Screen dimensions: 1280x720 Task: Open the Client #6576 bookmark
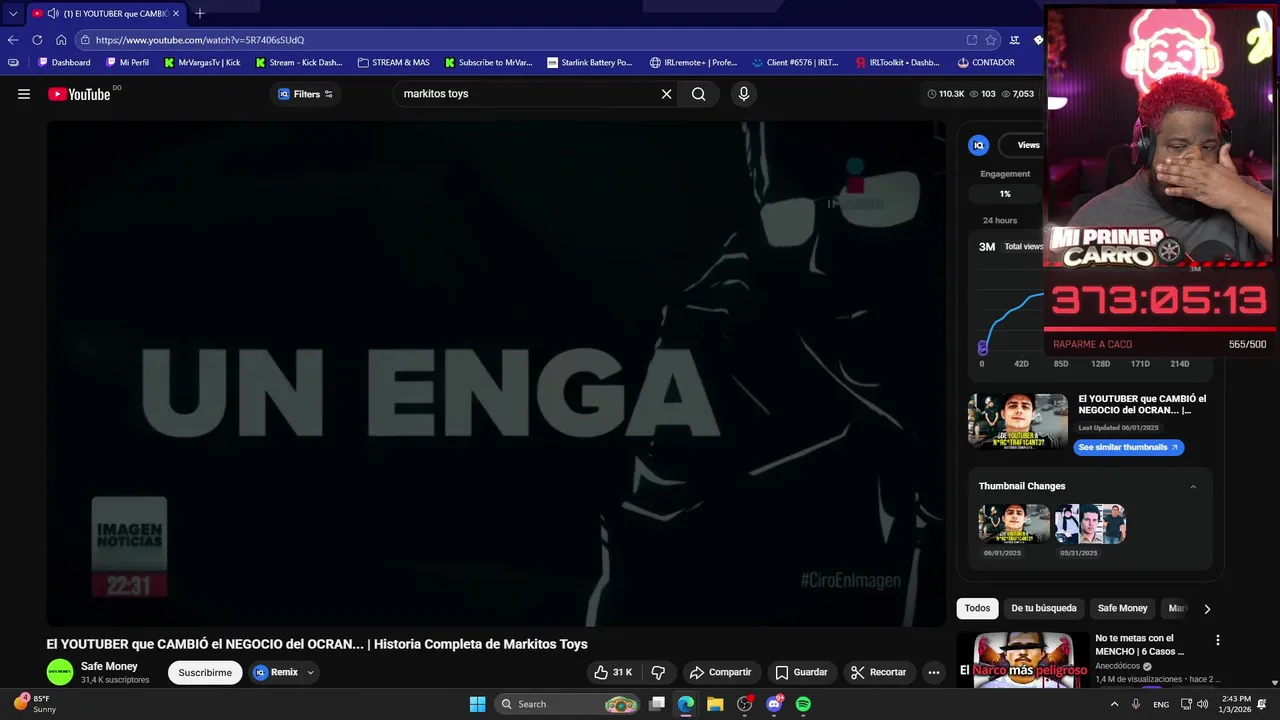(796, 62)
